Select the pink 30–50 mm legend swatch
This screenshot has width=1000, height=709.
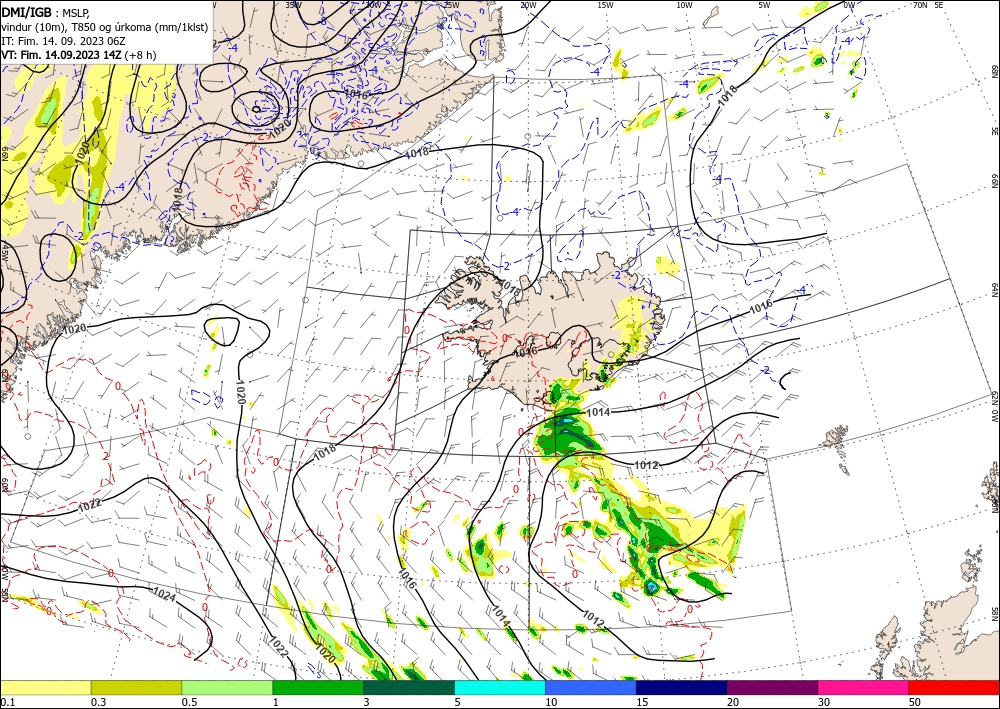tap(864, 687)
